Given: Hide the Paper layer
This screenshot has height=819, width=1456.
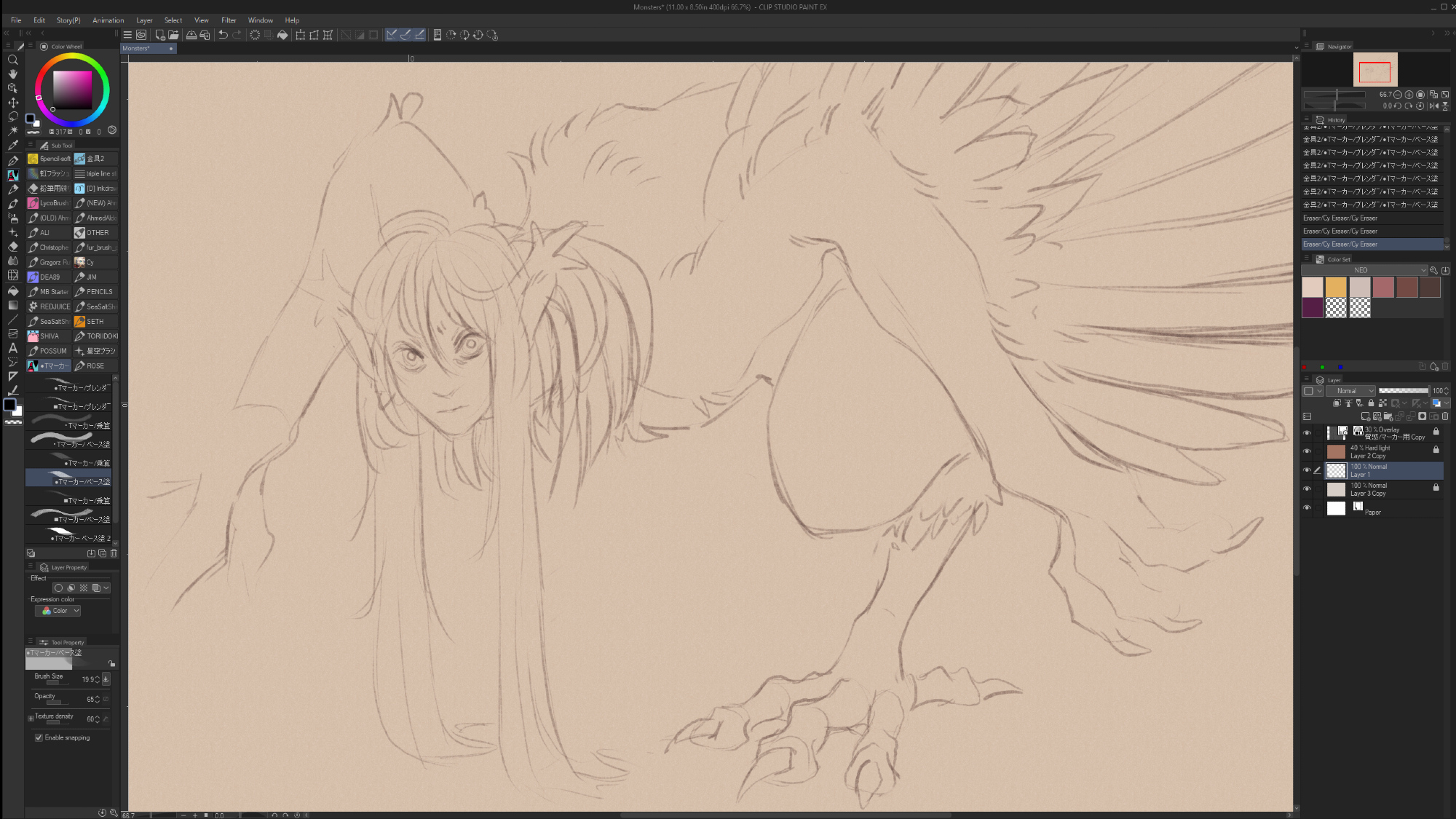Looking at the screenshot, I should tap(1307, 508).
